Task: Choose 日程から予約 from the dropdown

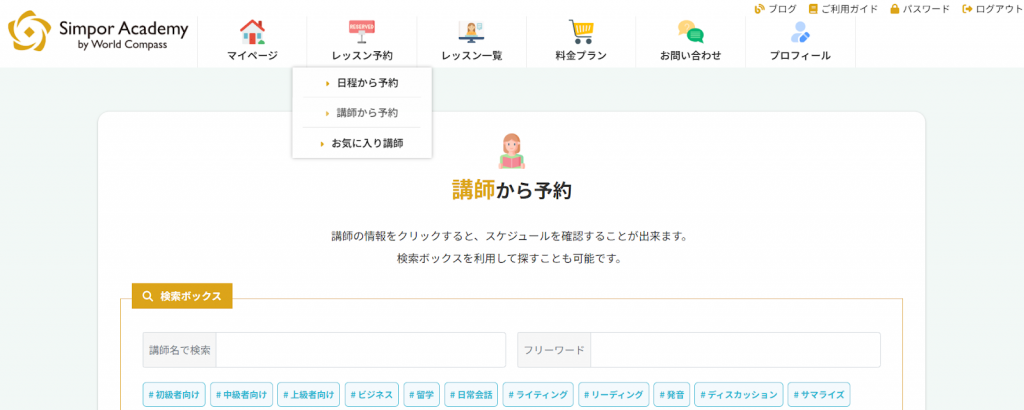Action: (x=366, y=83)
